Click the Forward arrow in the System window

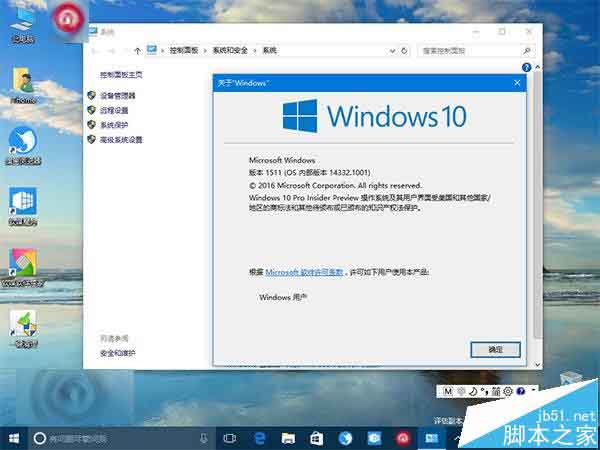[x=112, y=51]
